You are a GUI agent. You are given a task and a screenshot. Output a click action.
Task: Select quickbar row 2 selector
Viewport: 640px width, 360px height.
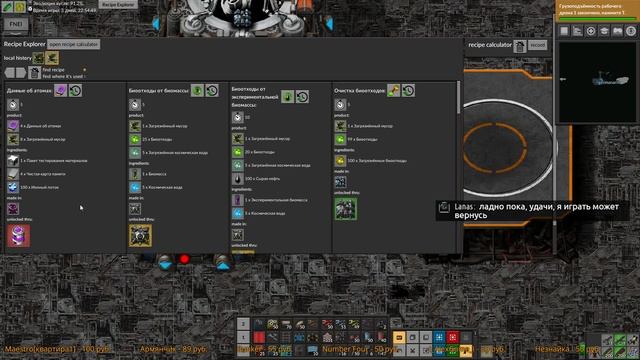[x=243, y=324]
